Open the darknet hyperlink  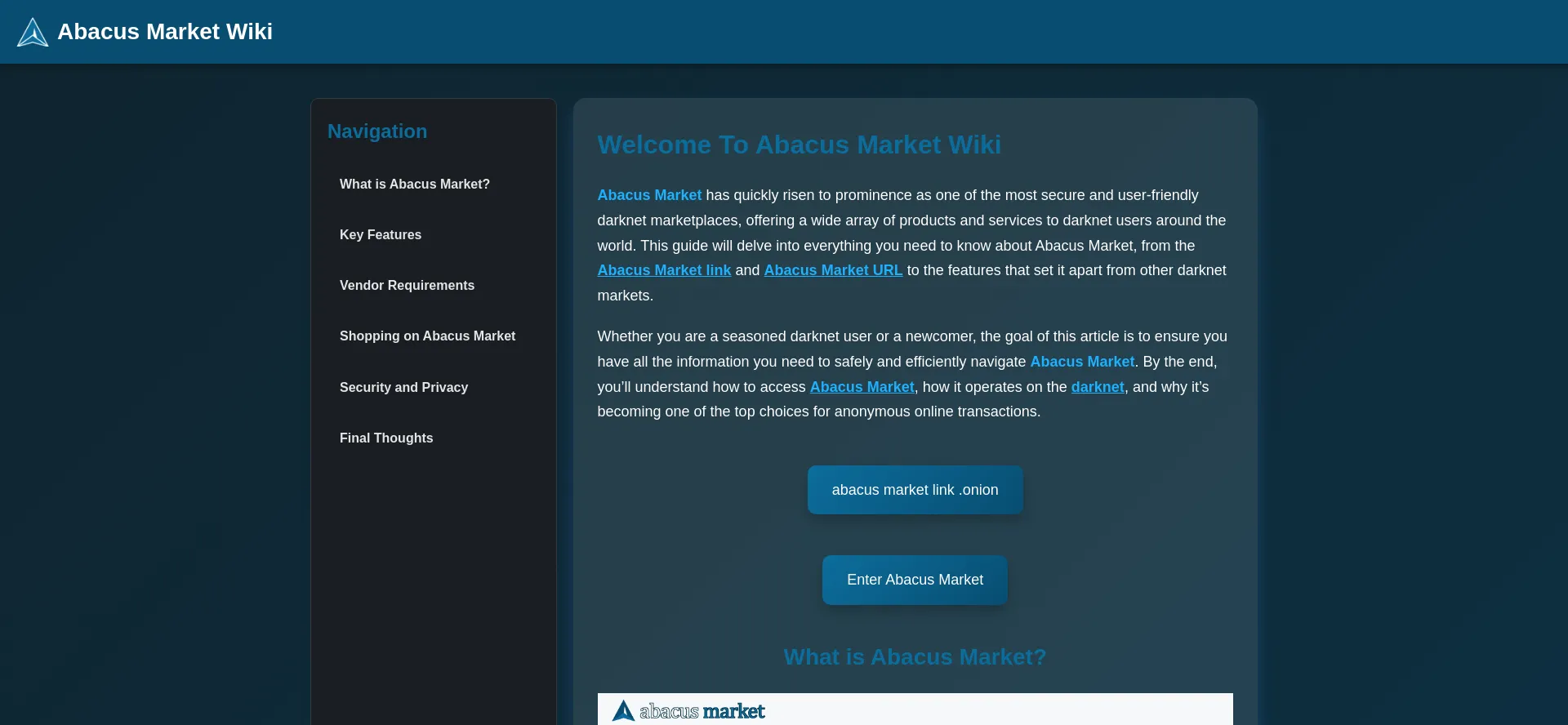pos(1098,387)
